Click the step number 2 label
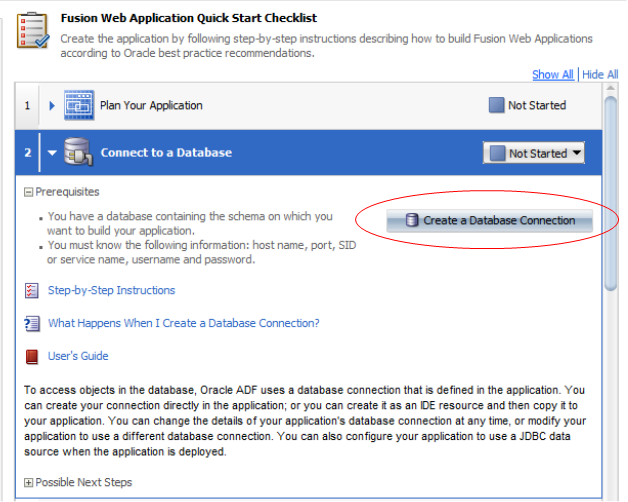 pyautogui.click(x=28, y=153)
